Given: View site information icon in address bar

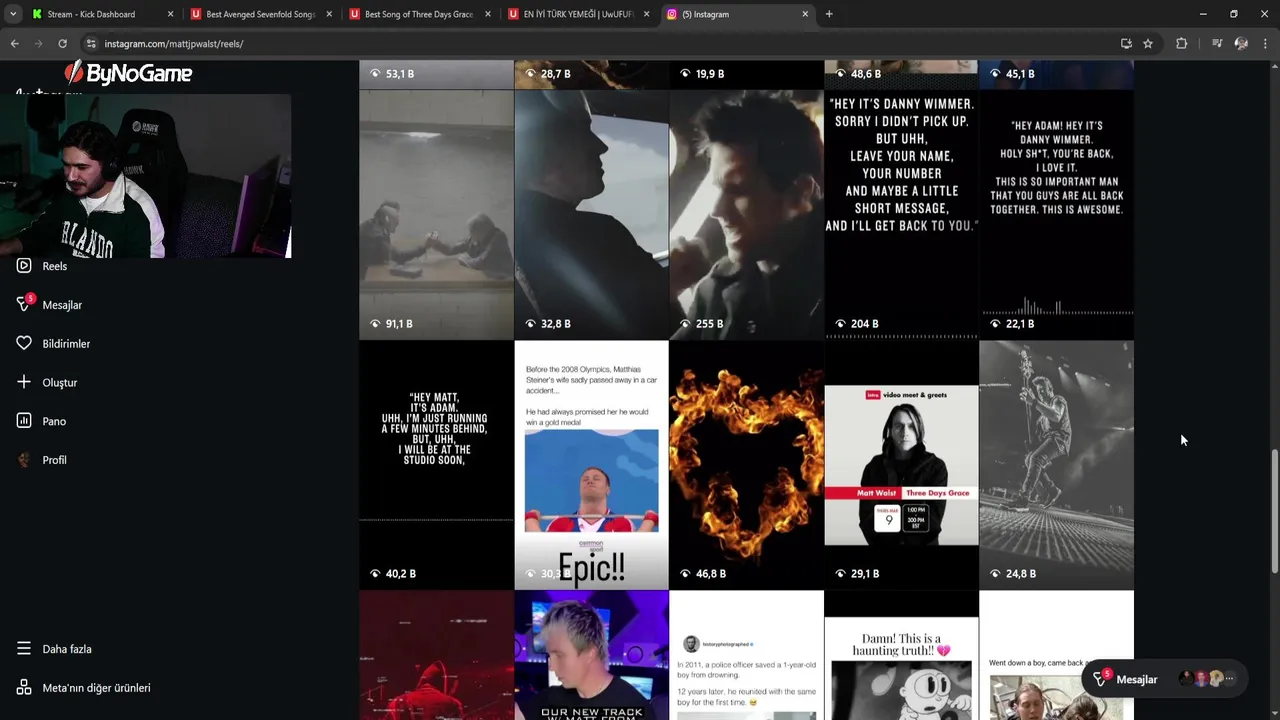Looking at the screenshot, I should [91, 44].
